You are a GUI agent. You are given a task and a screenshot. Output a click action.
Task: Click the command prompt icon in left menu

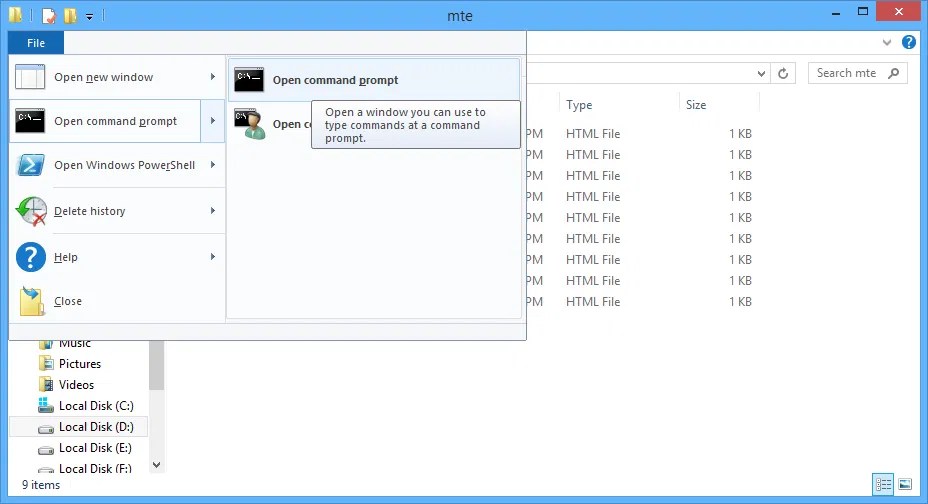click(x=30, y=121)
